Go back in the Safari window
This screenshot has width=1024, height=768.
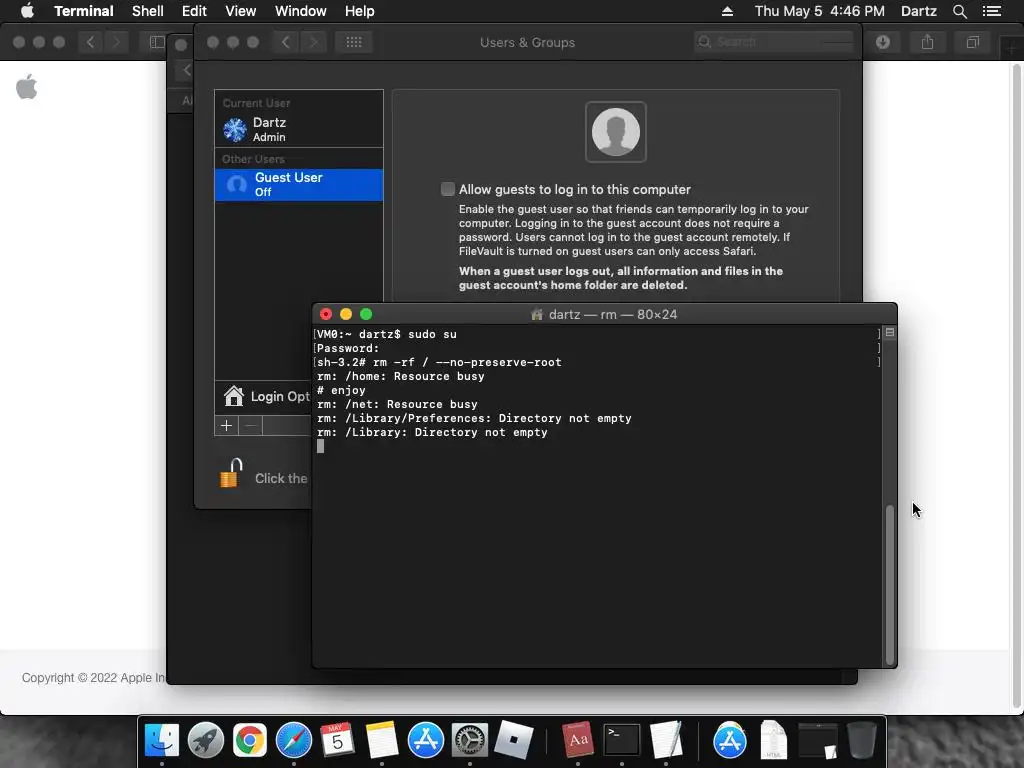[x=90, y=42]
